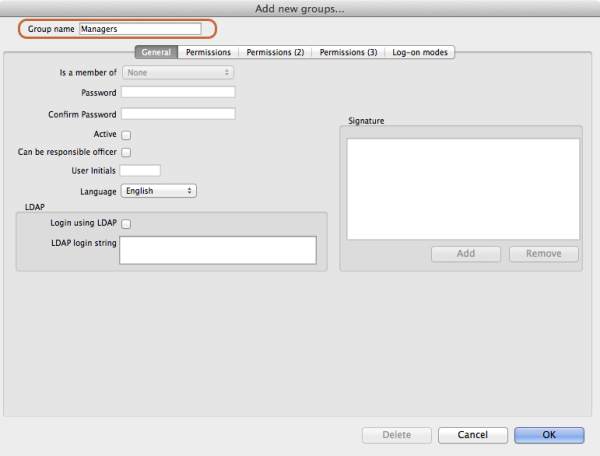This screenshot has height=456, width=600.
Task: Confirm the new group with OK
Action: 548,435
